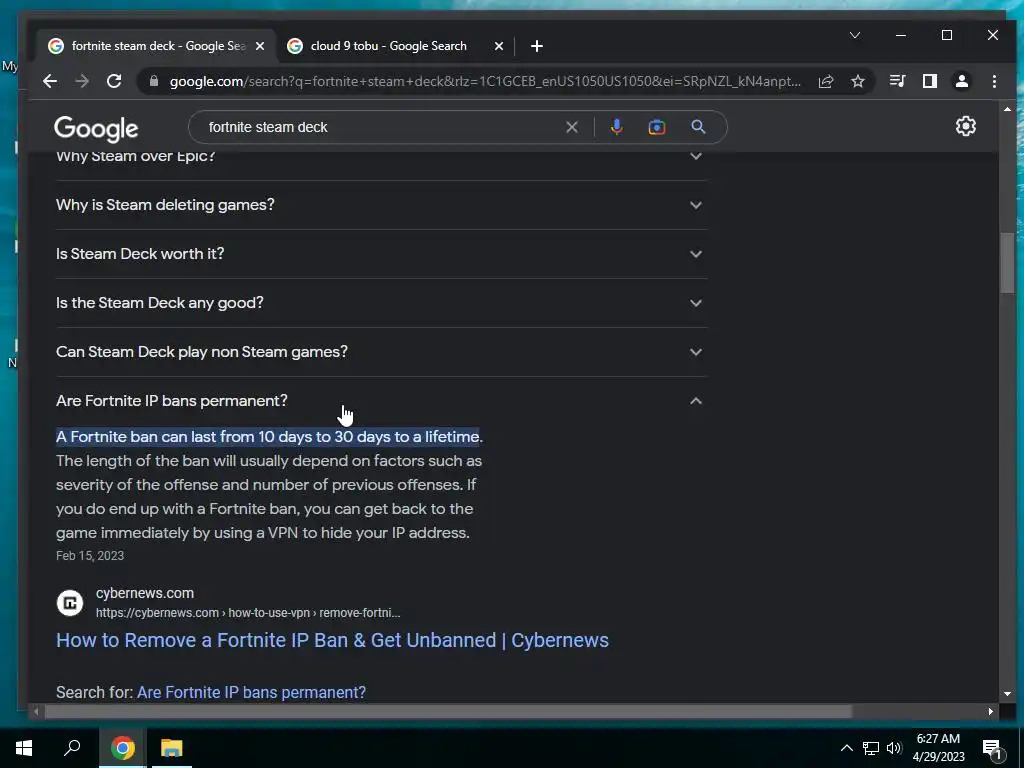
Task: Expand 'Why is Steam deleting games?'
Action: 381,205
